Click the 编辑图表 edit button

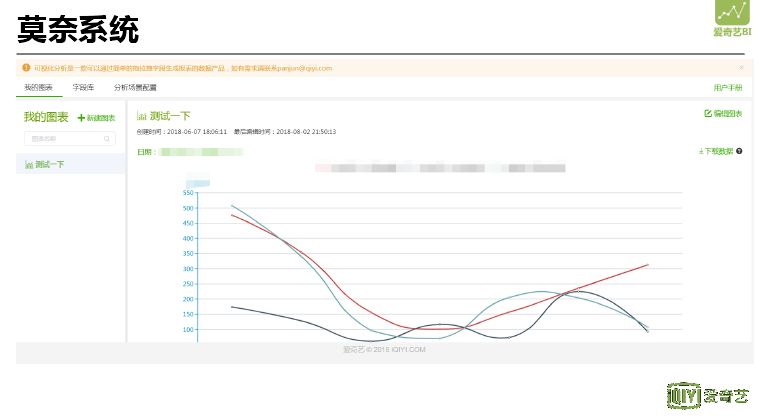coord(723,114)
